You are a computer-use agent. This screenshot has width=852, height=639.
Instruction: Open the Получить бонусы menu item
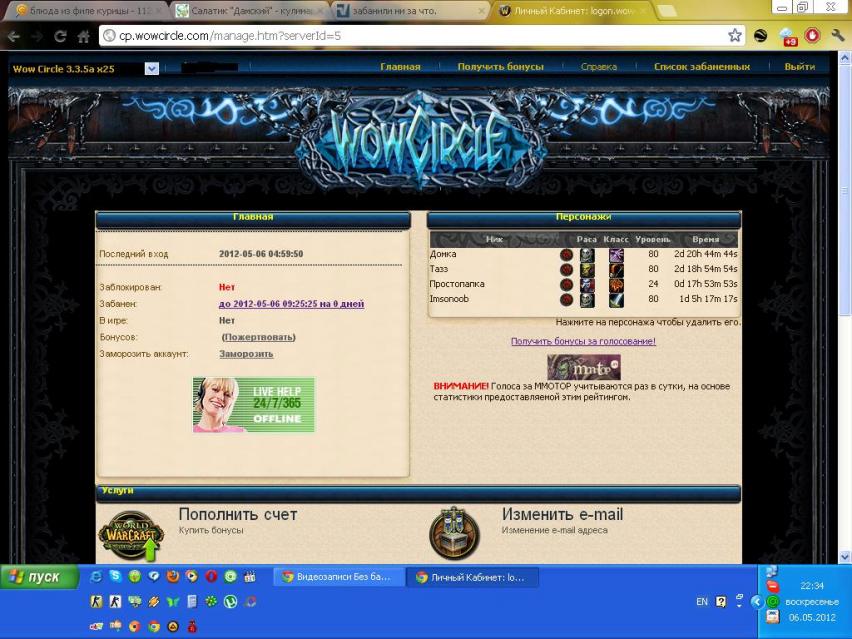(500, 67)
